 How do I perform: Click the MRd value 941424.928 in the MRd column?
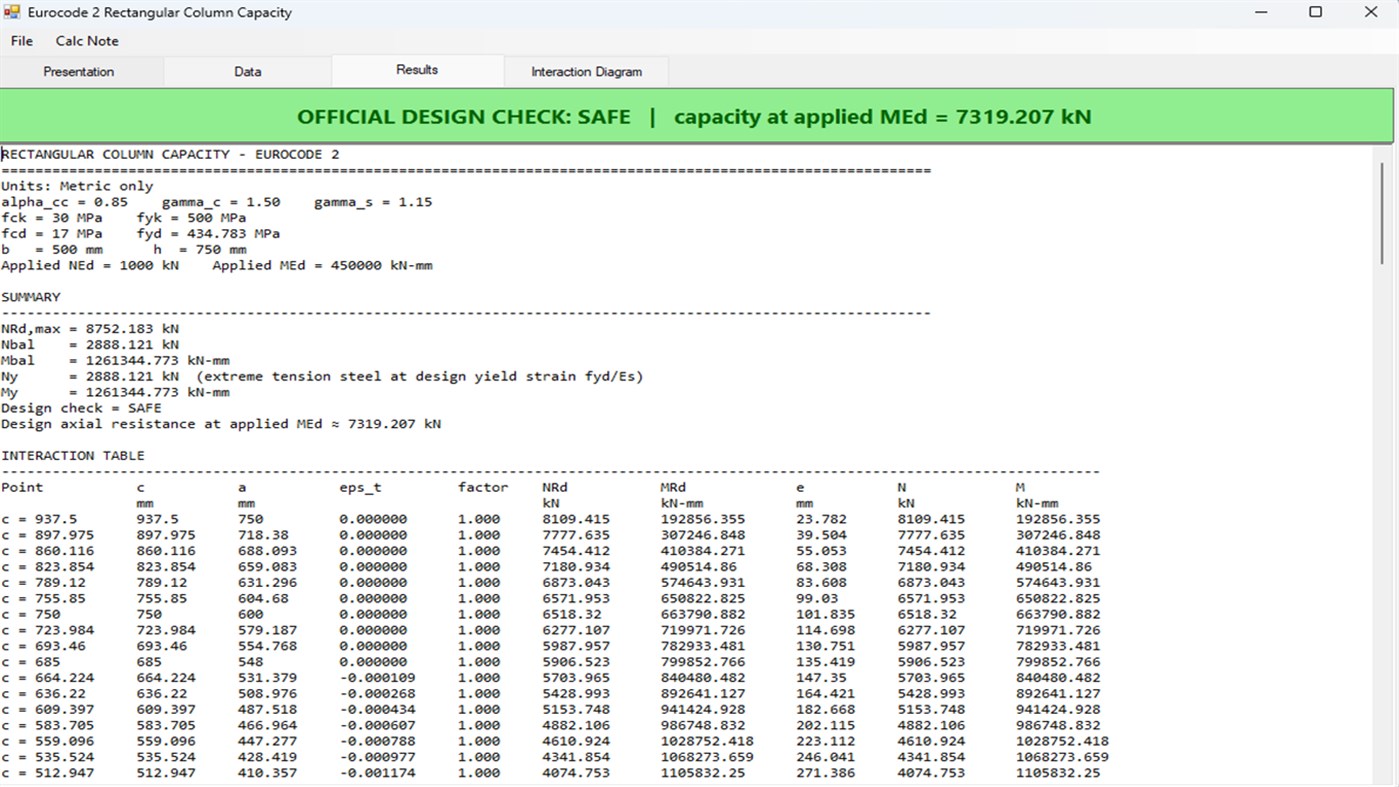[x=703, y=710]
